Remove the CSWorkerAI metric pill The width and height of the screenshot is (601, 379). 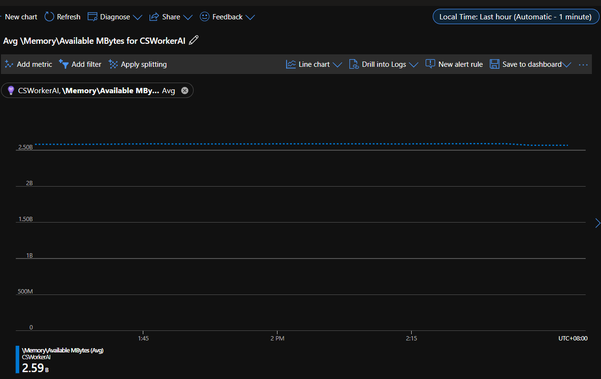[x=185, y=90]
